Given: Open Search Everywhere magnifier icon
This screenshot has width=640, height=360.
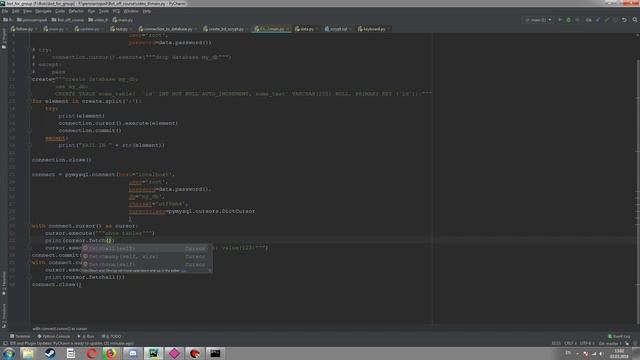Looking at the screenshot, I should pos(635,20).
